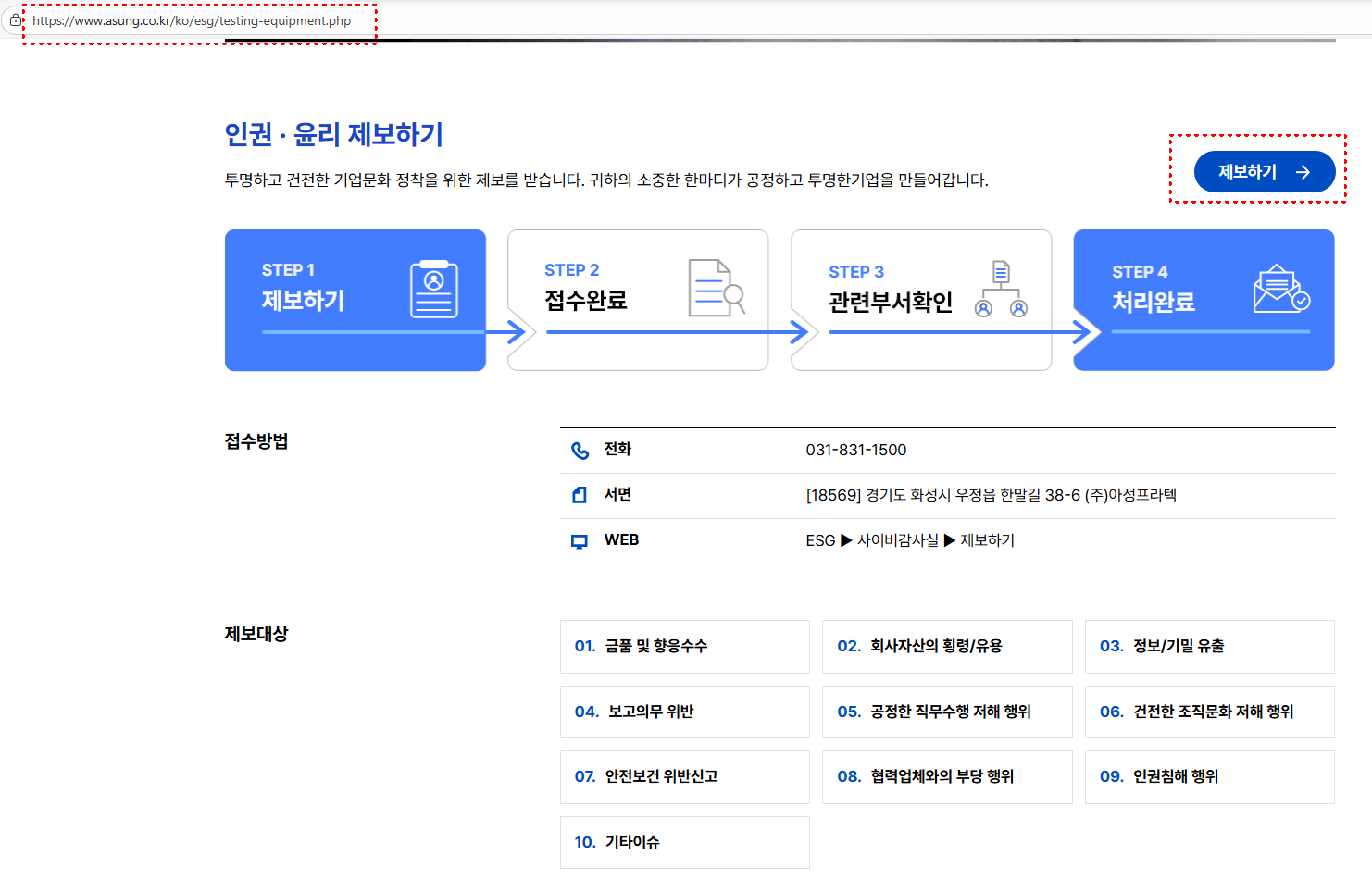Screen dimensions: 1372x892
Task: Click the monitor icon beside WEB
Action: coord(580,541)
